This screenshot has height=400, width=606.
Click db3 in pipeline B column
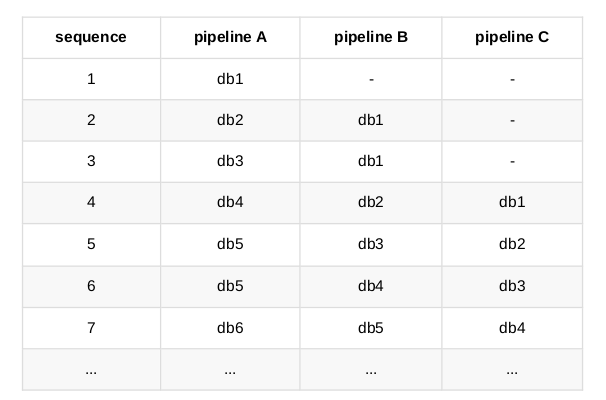point(370,244)
